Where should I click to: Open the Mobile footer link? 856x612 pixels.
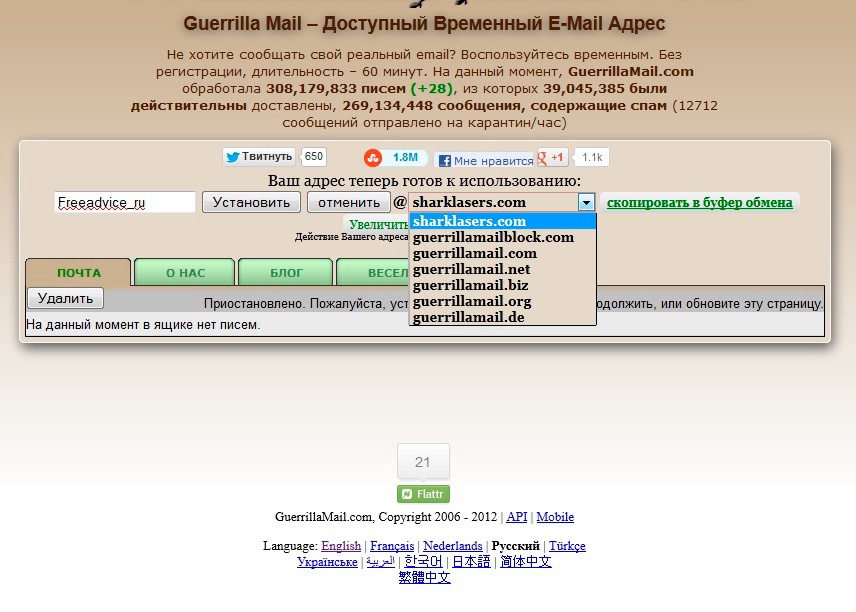555,516
